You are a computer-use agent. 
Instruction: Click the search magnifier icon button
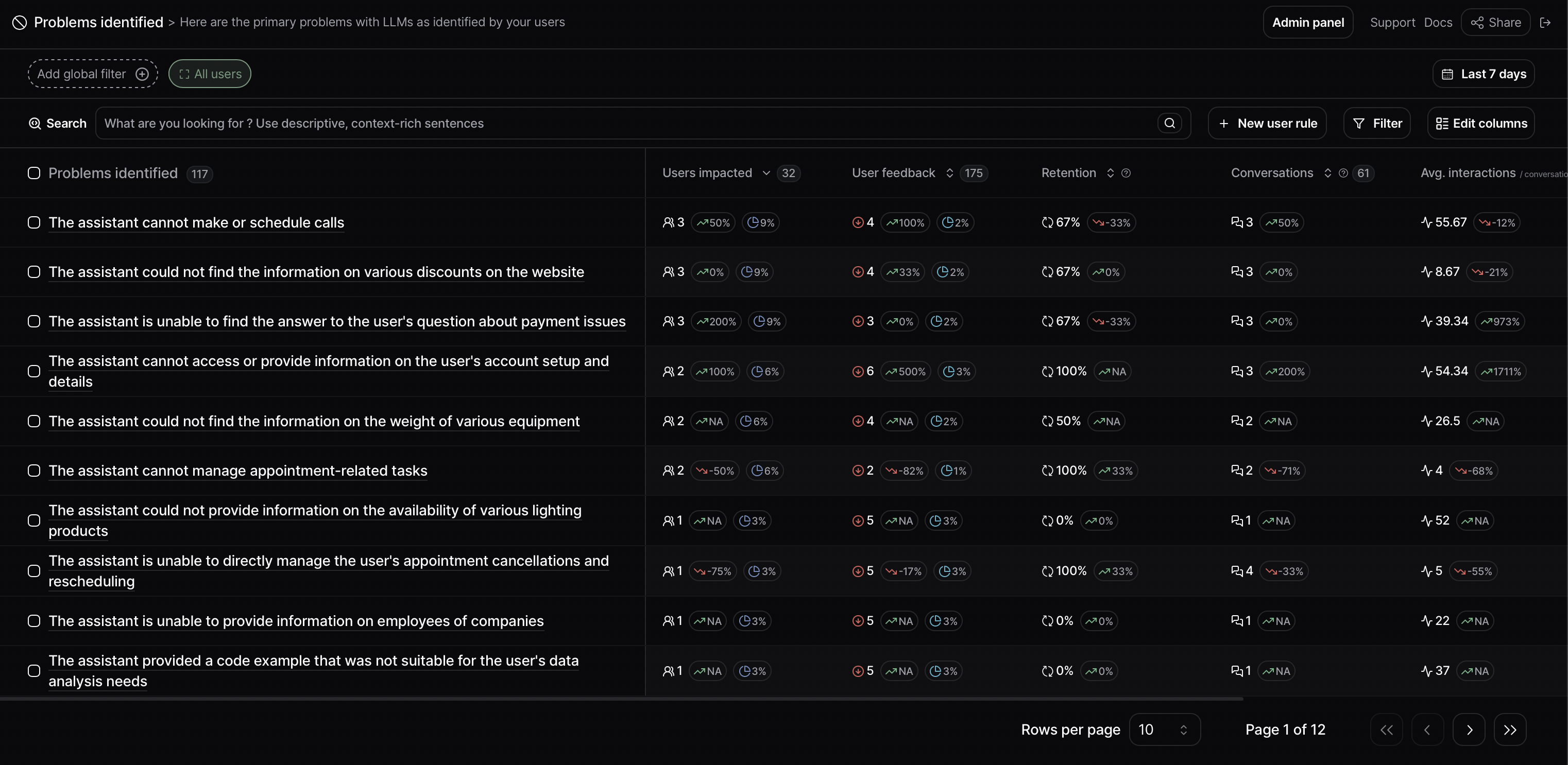[x=1169, y=124]
